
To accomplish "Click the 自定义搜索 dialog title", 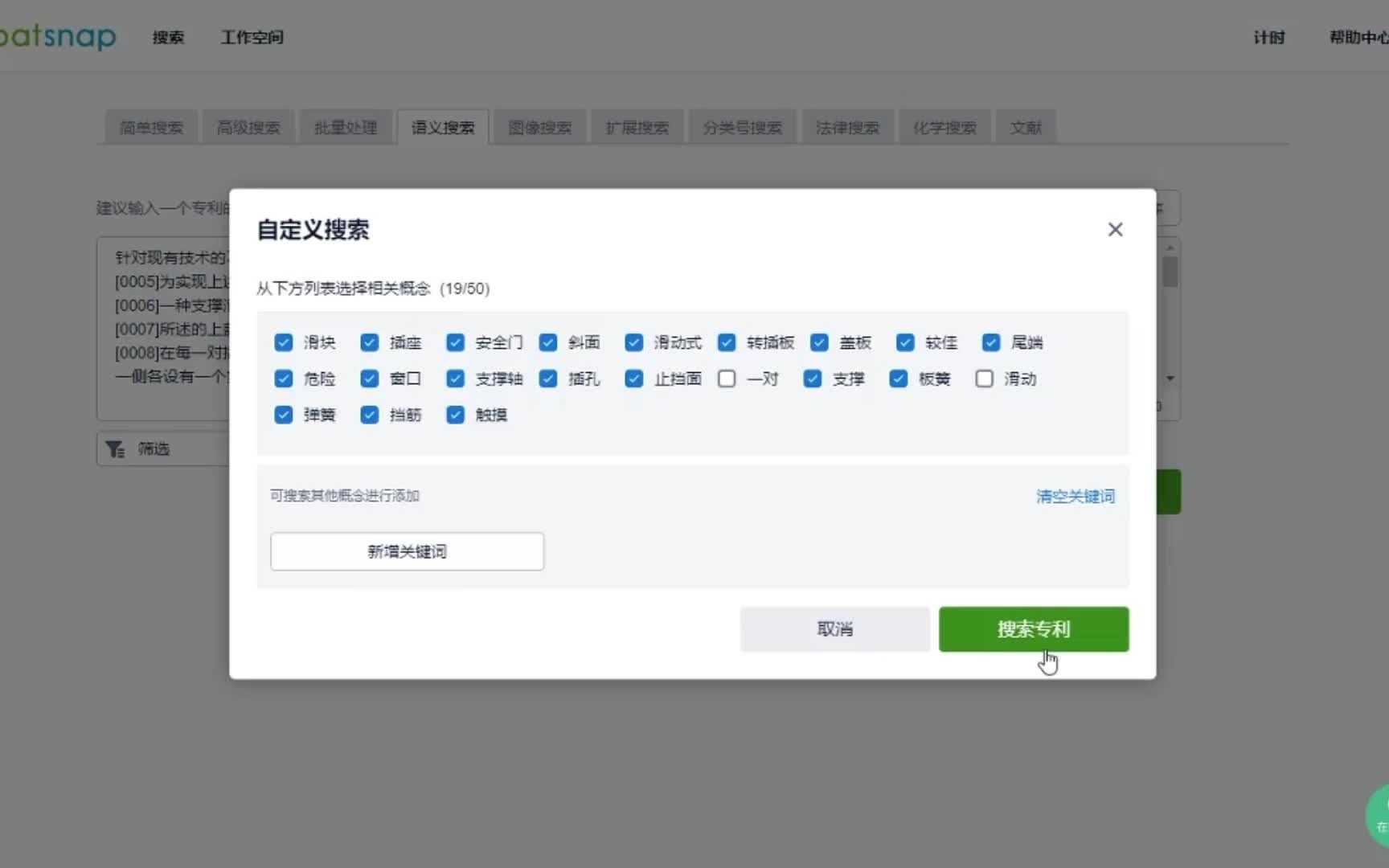I will point(313,230).
